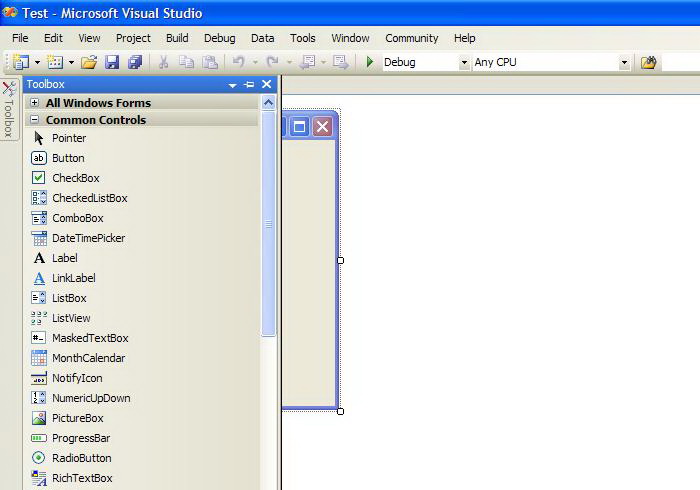The width and height of the screenshot is (700, 490).
Task: Click the Copy toolbar icon
Action: pyautogui.click(x=186, y=62)
